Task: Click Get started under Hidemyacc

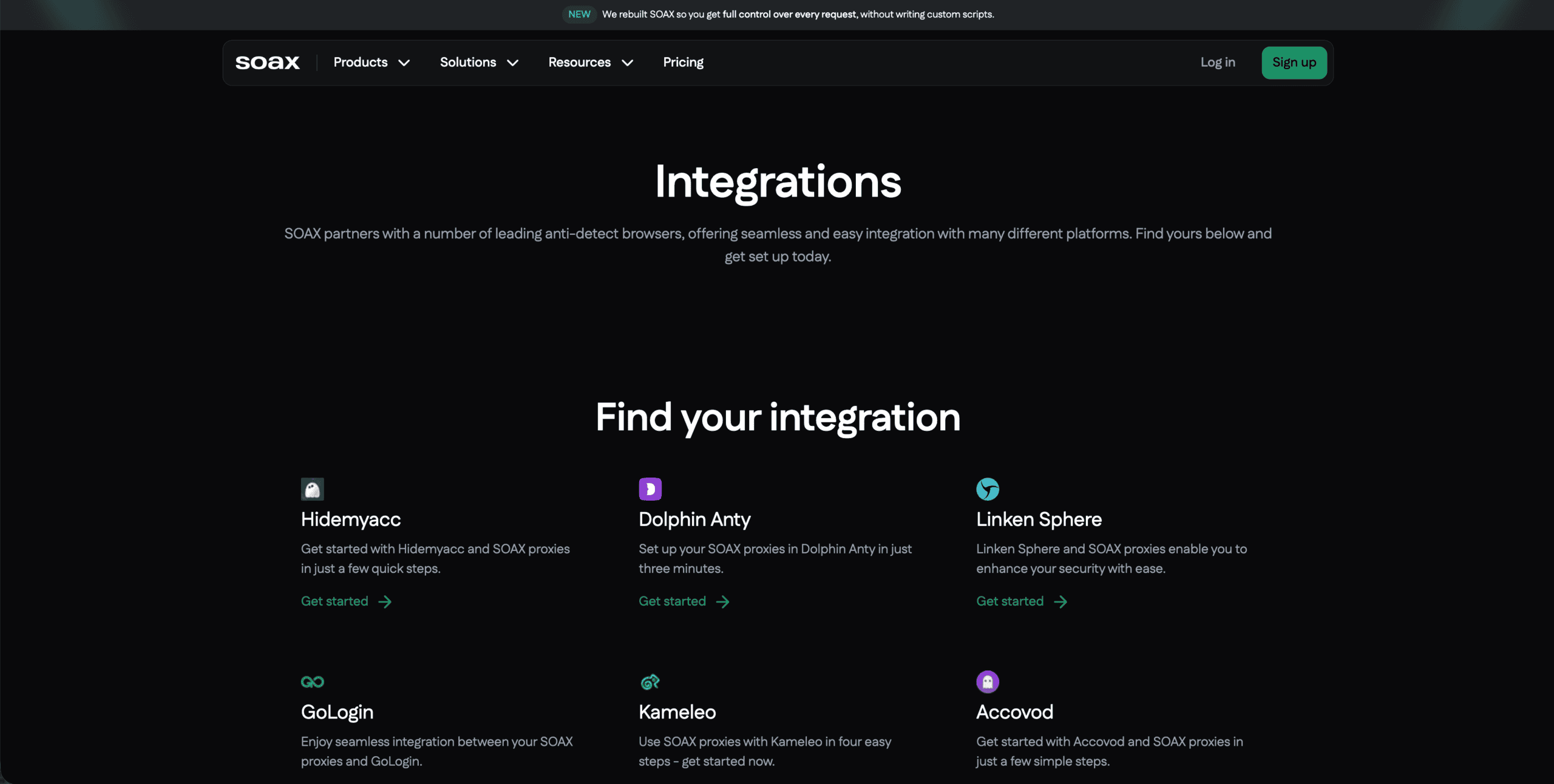Action: [x=334, y=601]
